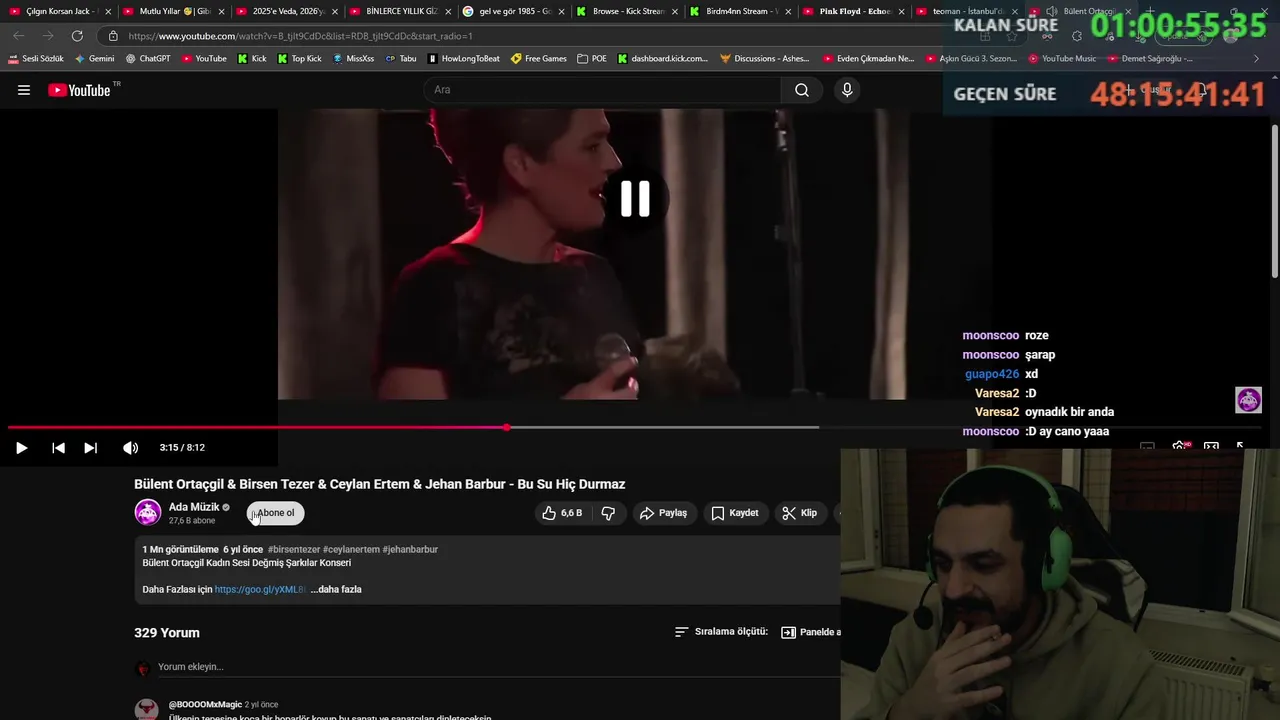Mute the video volume speaker icon

pos(130,448)
